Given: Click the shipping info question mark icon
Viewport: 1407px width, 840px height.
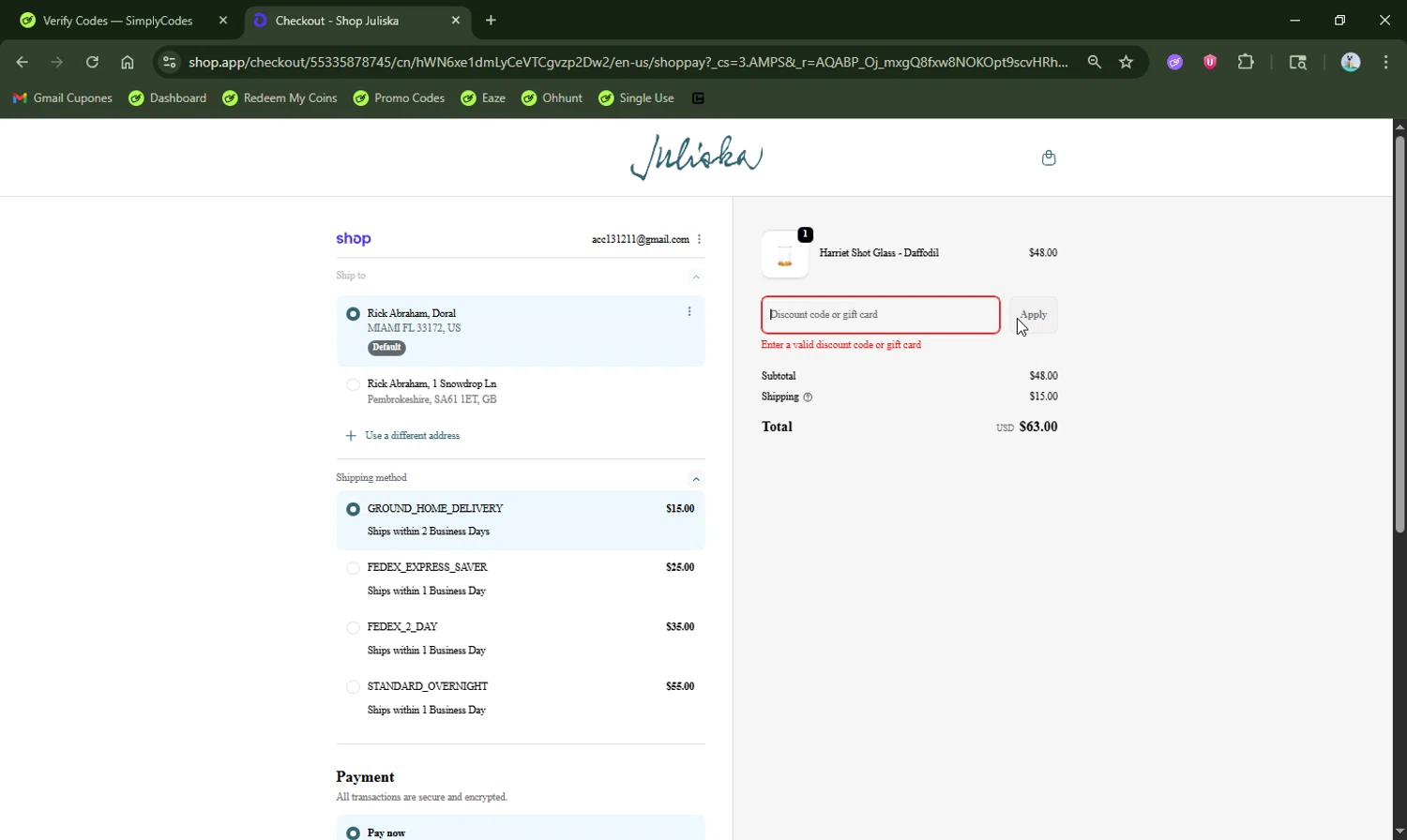Looking at the screenshot, I should 808,397.
